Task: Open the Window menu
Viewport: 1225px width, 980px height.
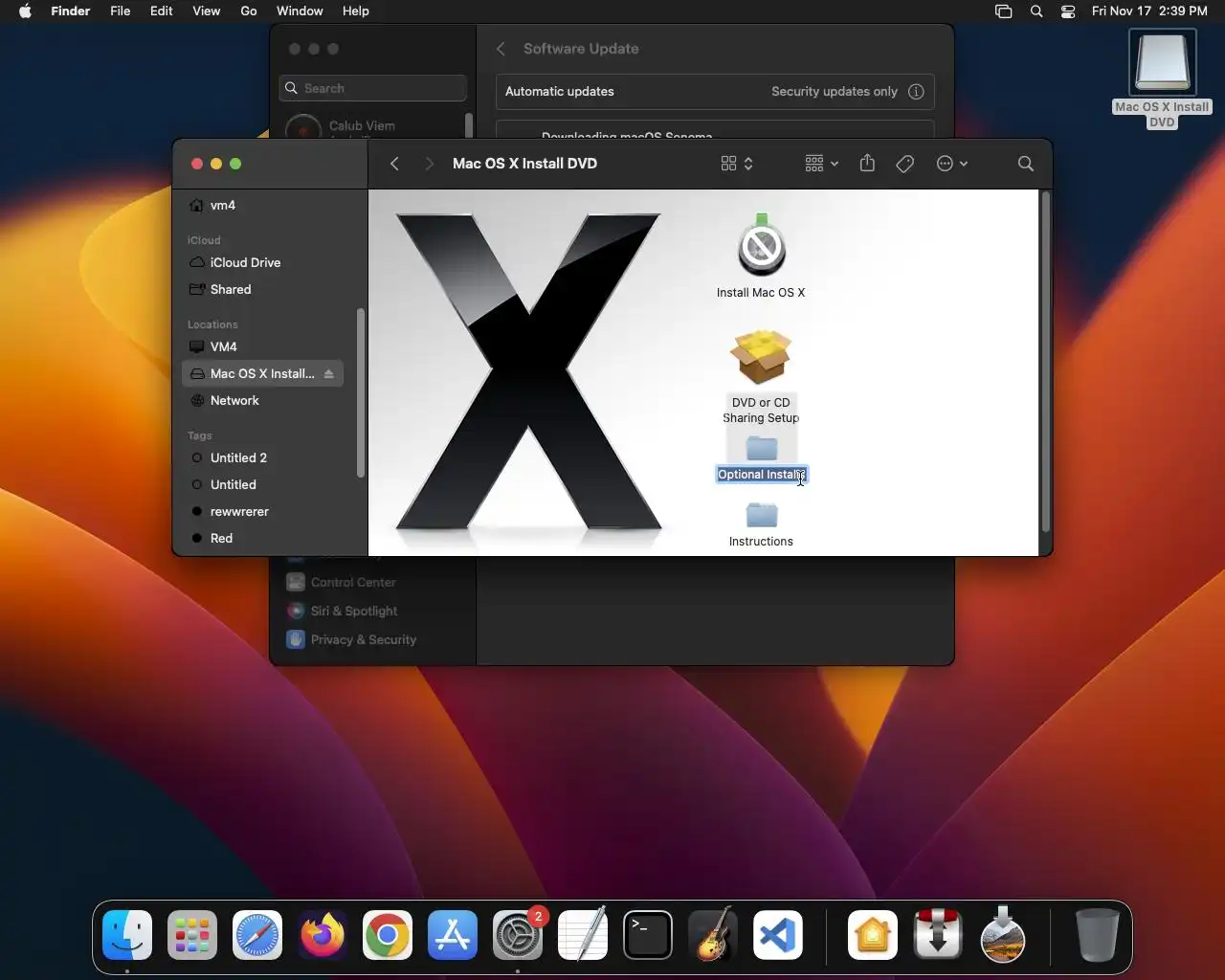Action: pos(300,11)
